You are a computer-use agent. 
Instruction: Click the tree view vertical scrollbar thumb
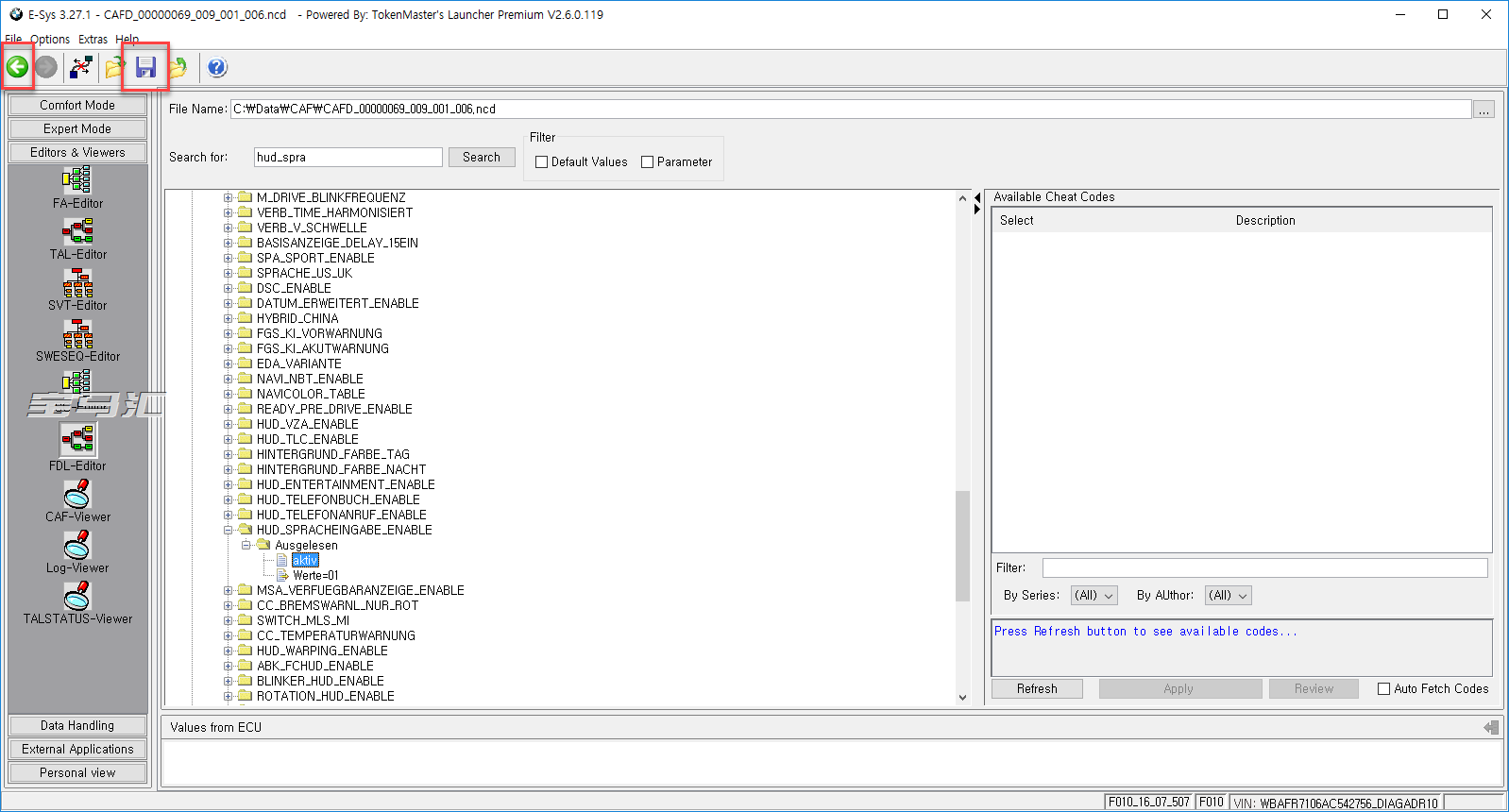point(962,546)
